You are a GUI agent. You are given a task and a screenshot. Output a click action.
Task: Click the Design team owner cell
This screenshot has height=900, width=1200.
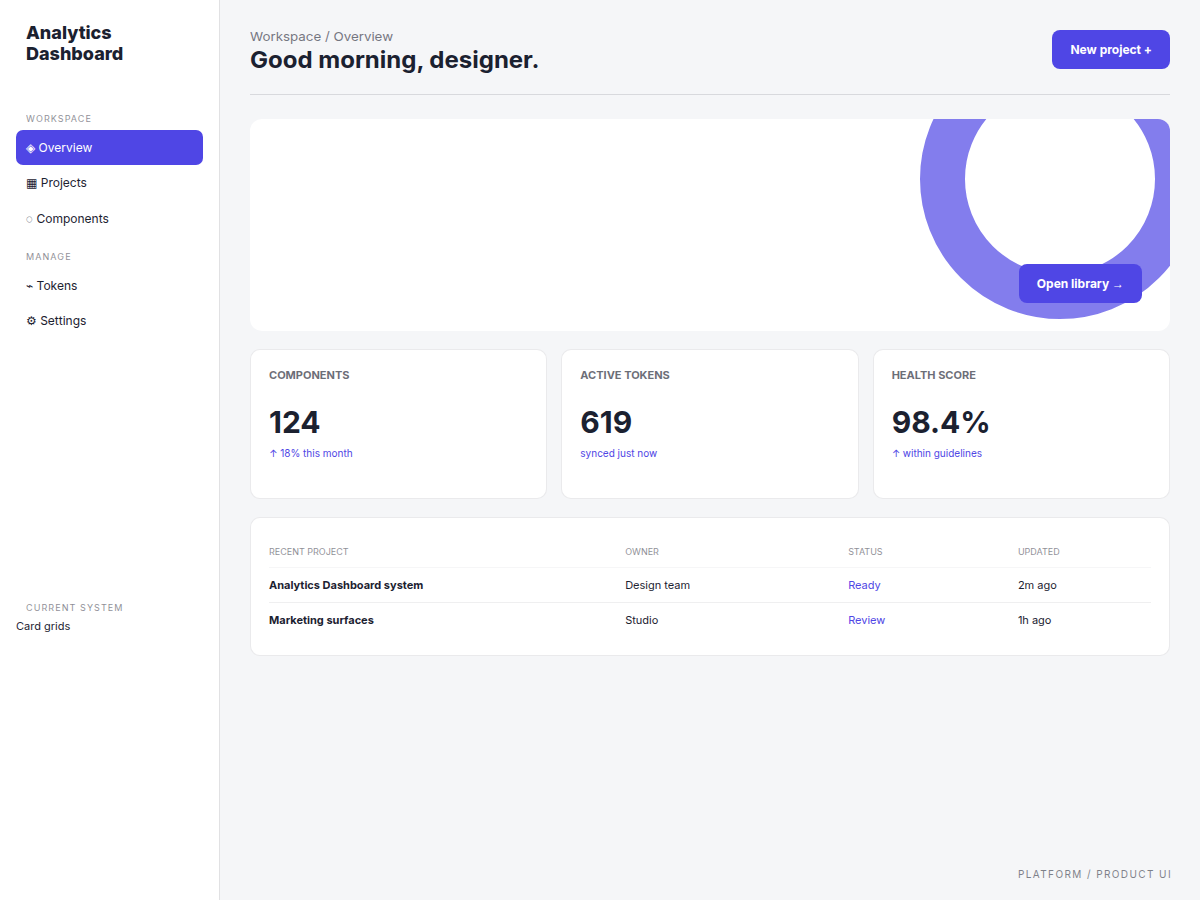(x=657, y=585)
